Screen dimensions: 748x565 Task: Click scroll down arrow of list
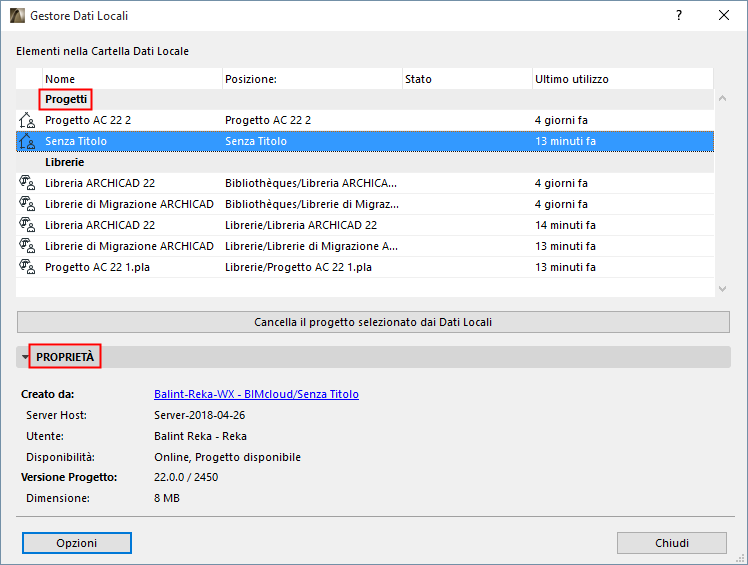[722, 289]
